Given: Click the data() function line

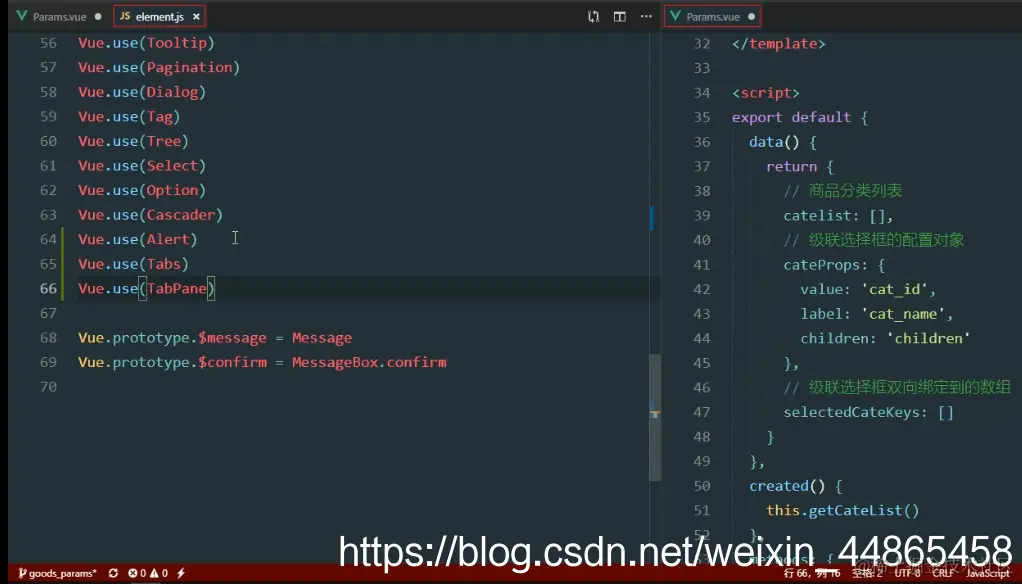Looking at the screenshot, I should 782,142.
